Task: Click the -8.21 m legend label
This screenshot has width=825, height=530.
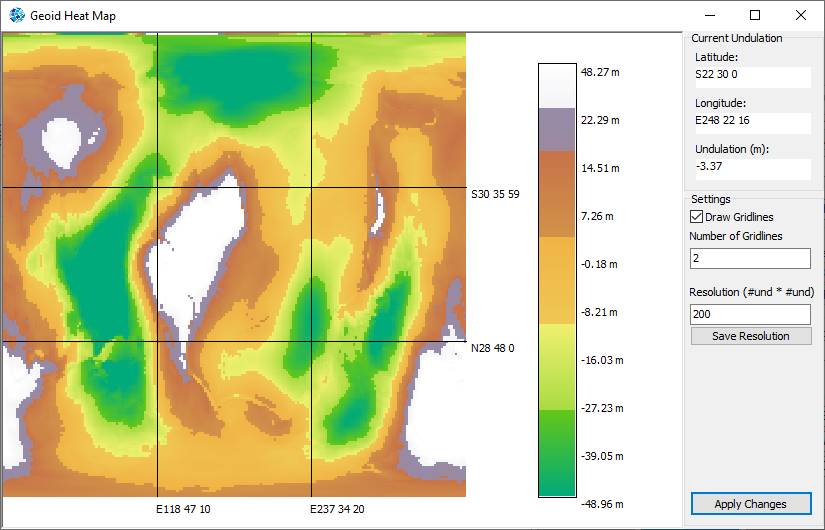Action: click(599, 312)
